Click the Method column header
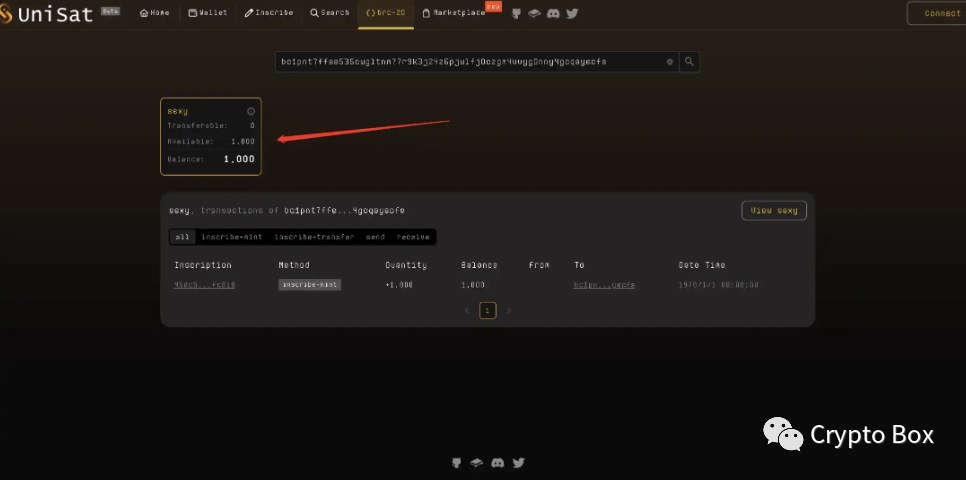Viewport: 966px width, 480px height. [x=294, y=265]
